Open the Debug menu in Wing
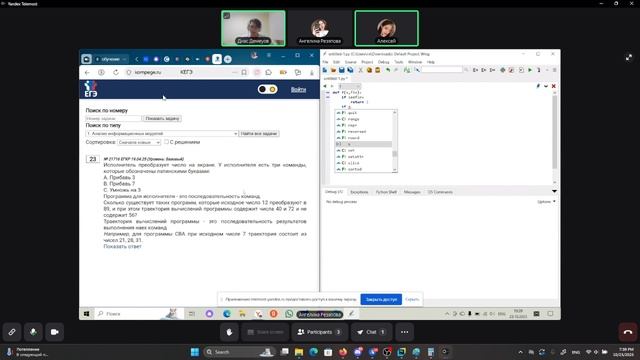 pos(384,62)
